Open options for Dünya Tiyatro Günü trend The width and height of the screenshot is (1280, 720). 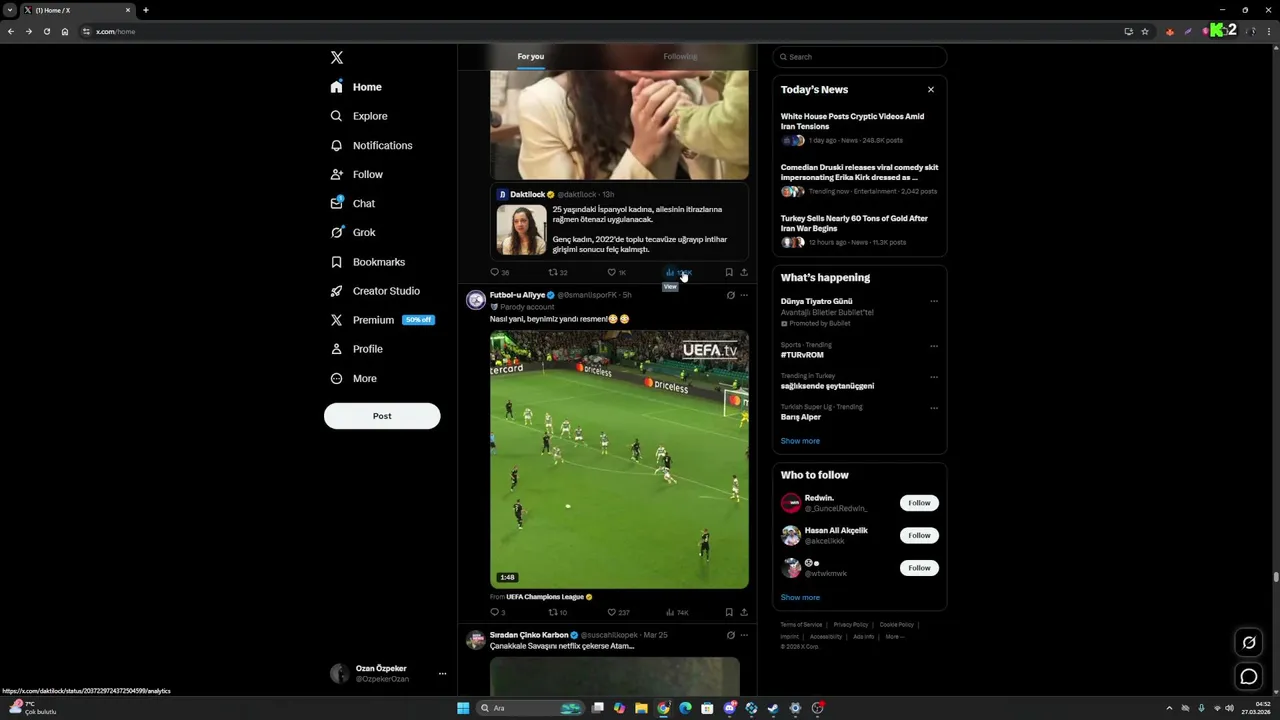[934, 301]
